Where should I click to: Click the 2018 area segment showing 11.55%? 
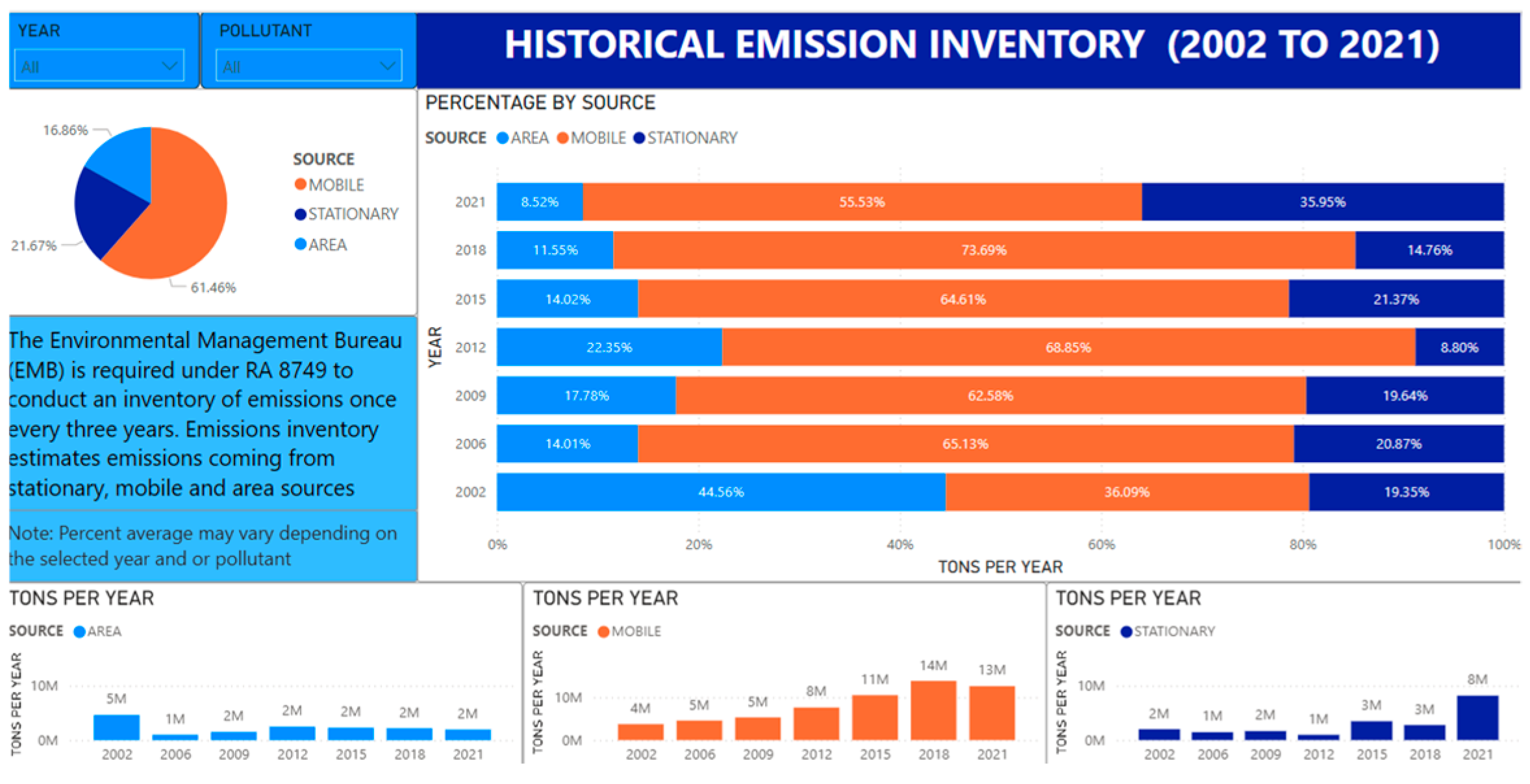pyautogui.click(x=555, y=250)
